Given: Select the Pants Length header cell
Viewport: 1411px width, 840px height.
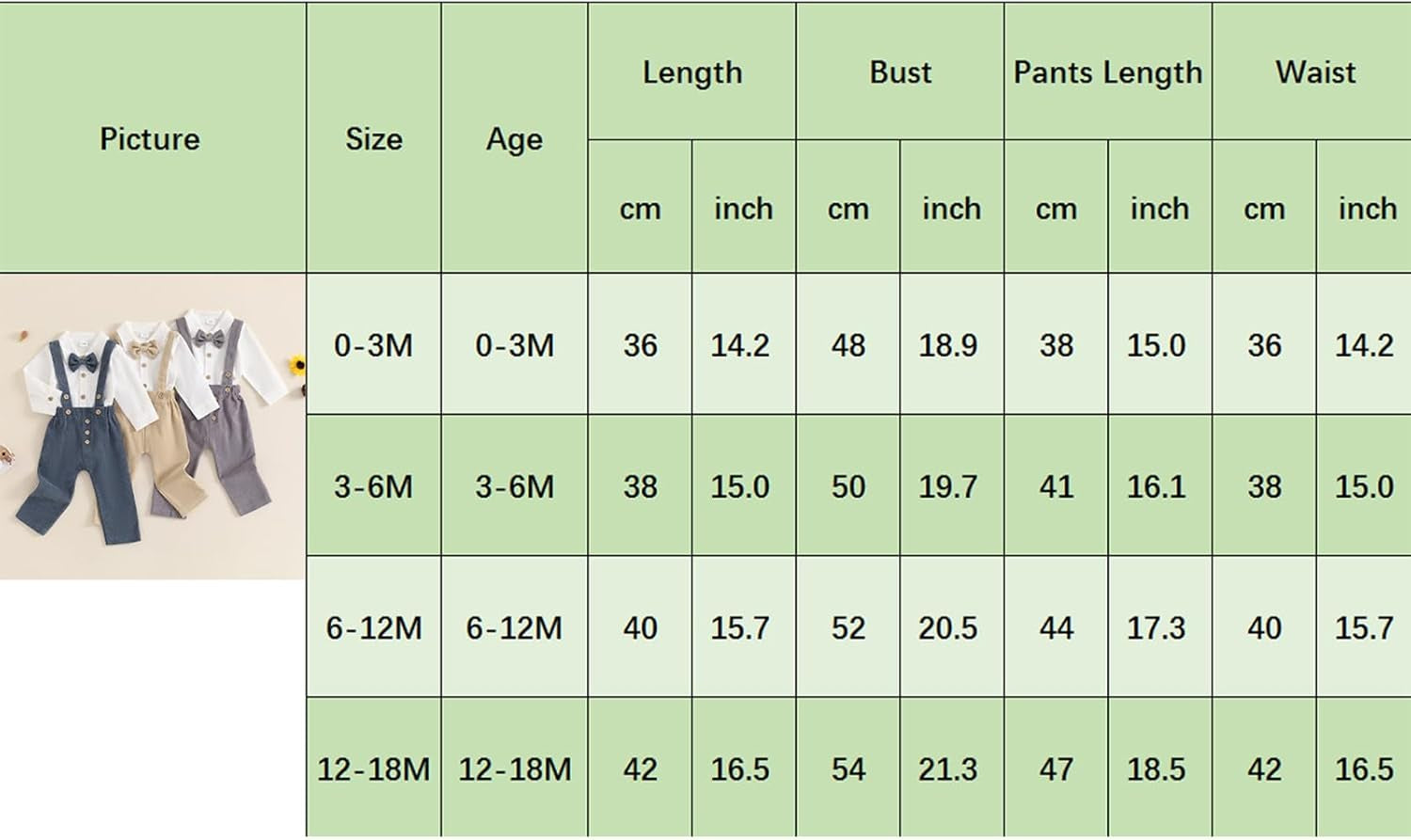Looking at the screenshot, I should 1108,72.
